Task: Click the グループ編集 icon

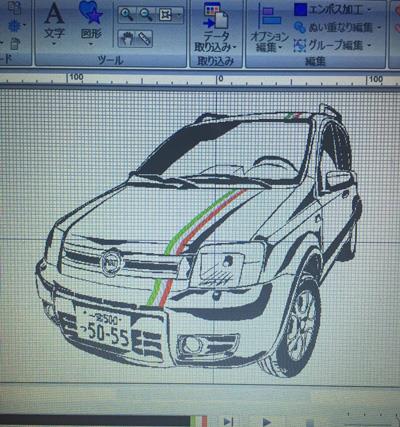Action: tap(300, 45)
